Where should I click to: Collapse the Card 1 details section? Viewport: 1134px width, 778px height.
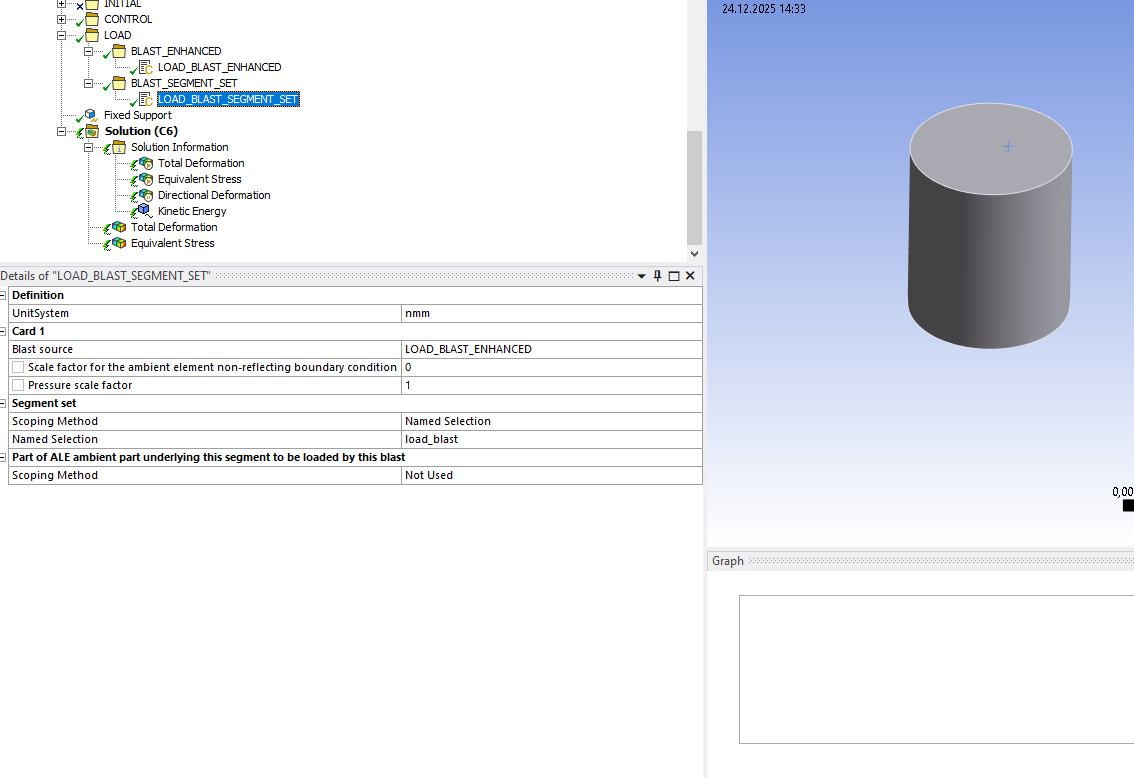(x=4, y=331)
